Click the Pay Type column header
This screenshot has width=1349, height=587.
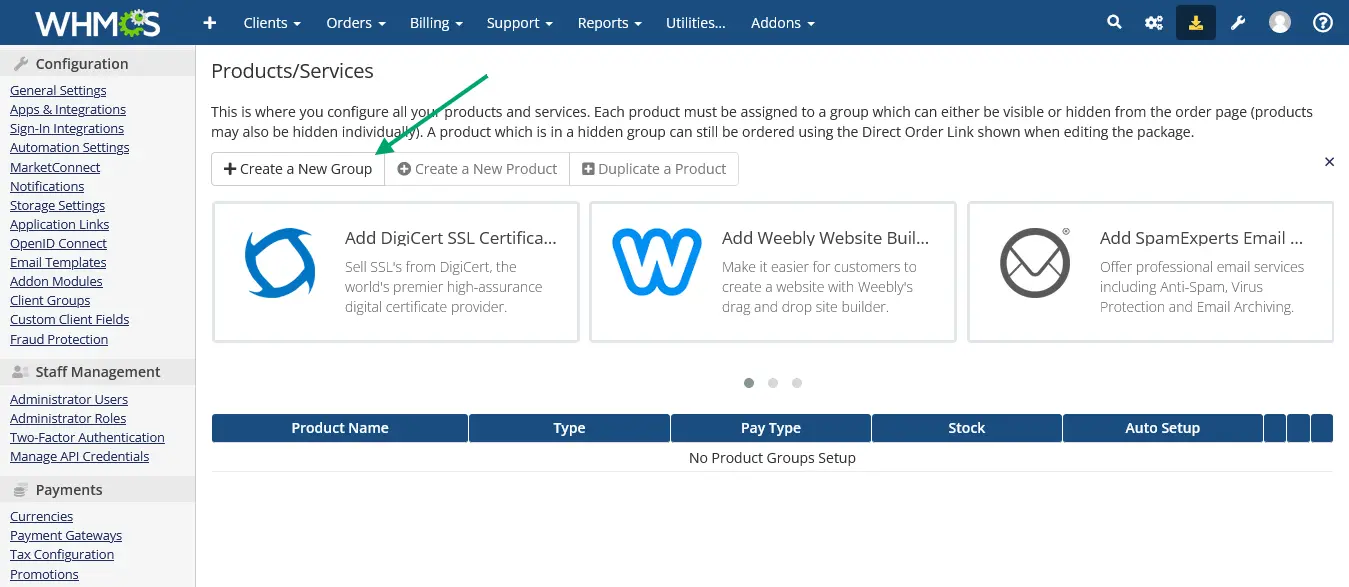[x=771, y=428]
